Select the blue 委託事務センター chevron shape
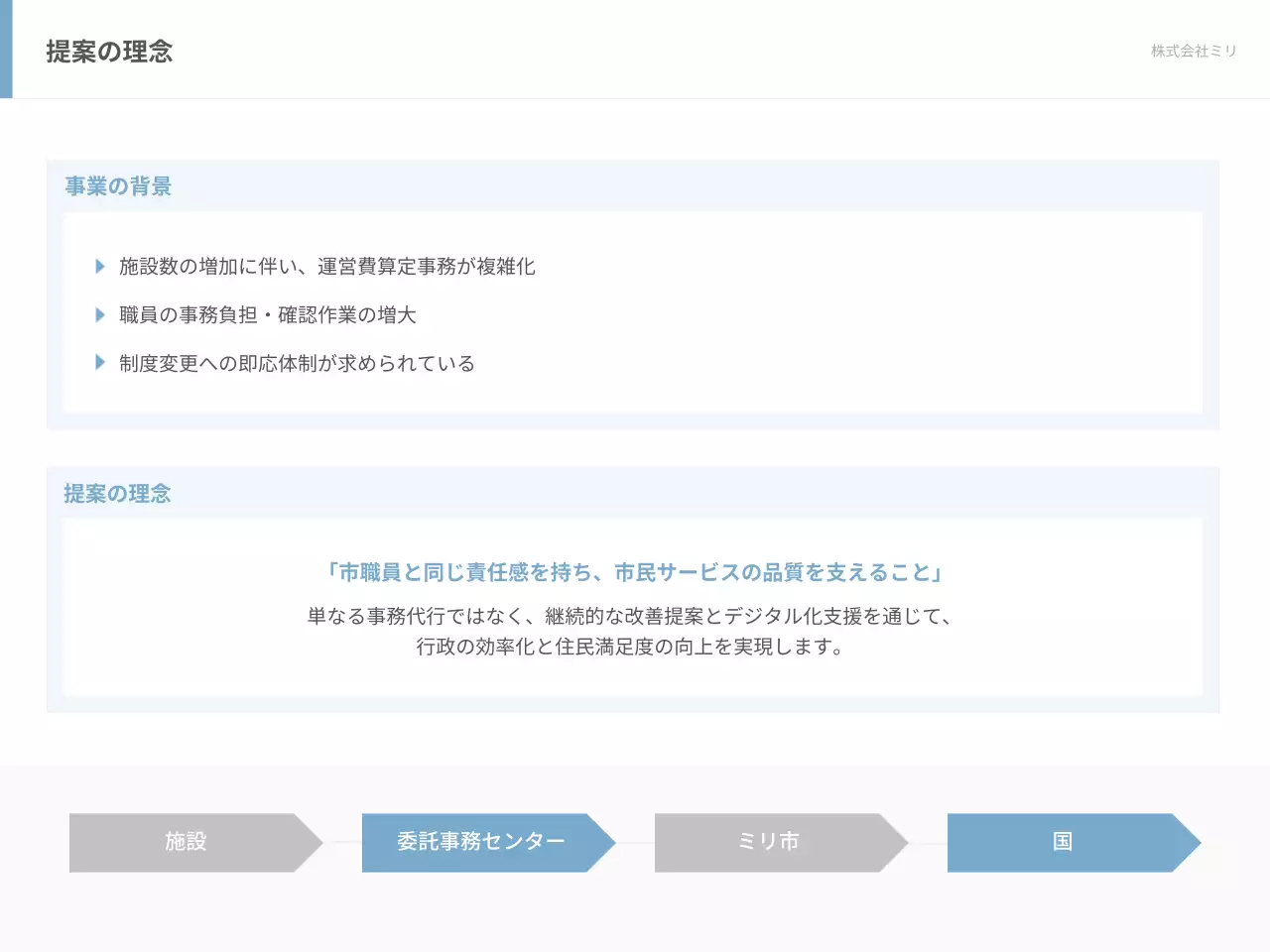This screenshot has width=1270, height=952. 480,842
